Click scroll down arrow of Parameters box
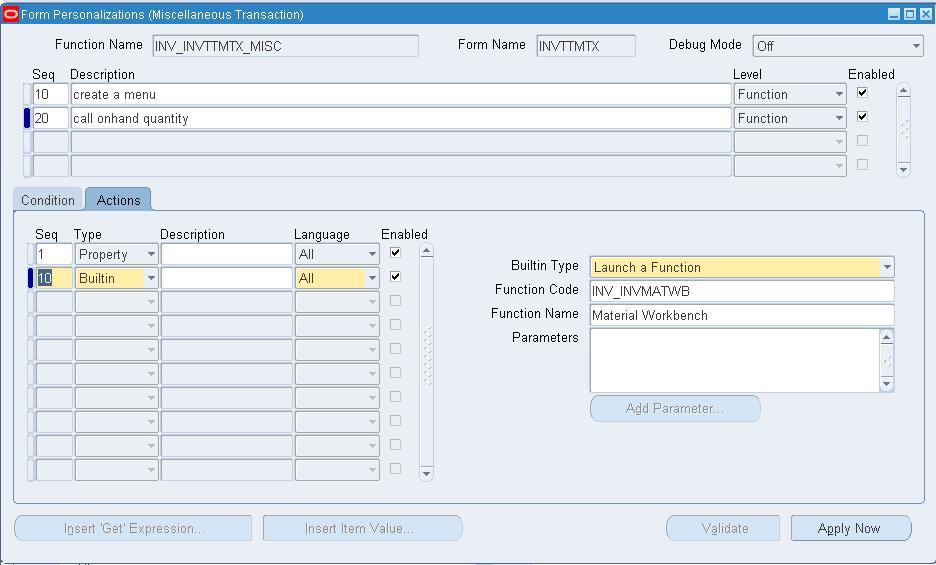 coord(886,383)
